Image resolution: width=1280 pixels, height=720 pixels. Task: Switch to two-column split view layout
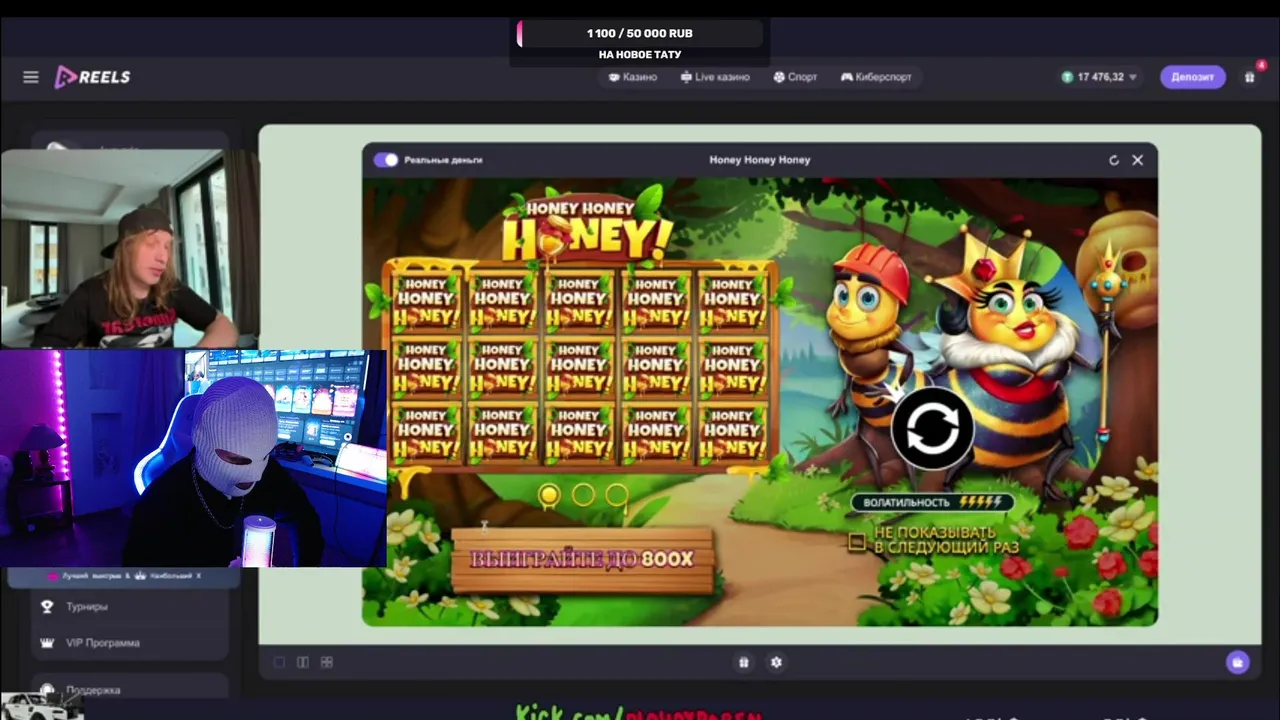coord(302,662)
